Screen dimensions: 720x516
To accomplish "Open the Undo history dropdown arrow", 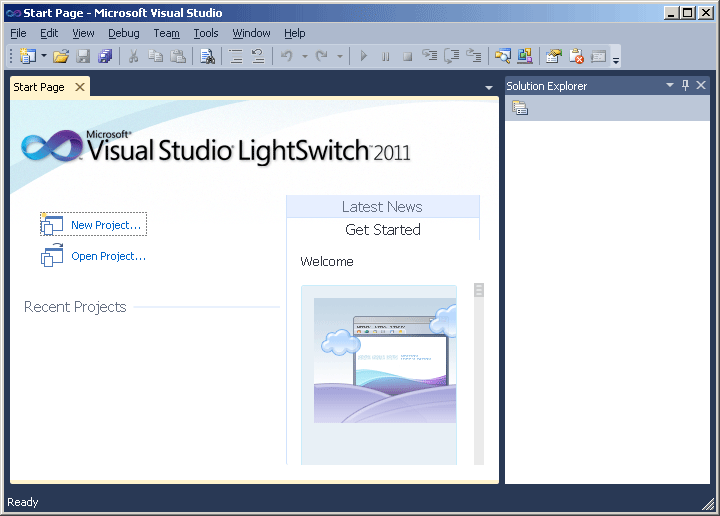I will (304, 56).
